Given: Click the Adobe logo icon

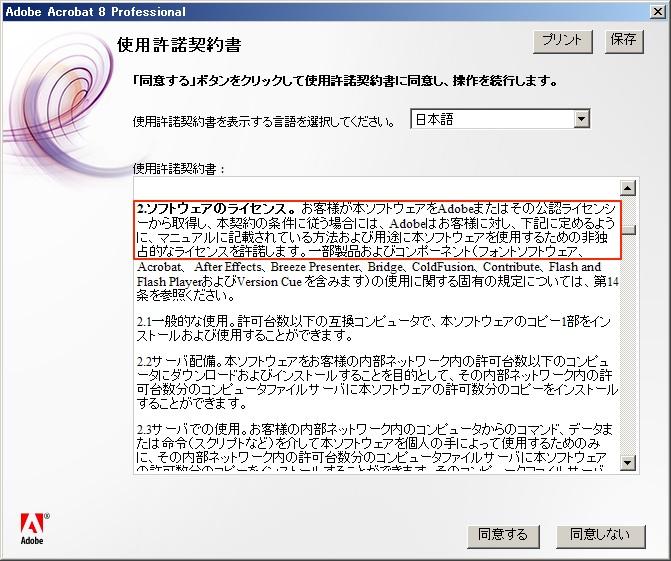Looking at the screenshot, I should [x=34, y=528].
